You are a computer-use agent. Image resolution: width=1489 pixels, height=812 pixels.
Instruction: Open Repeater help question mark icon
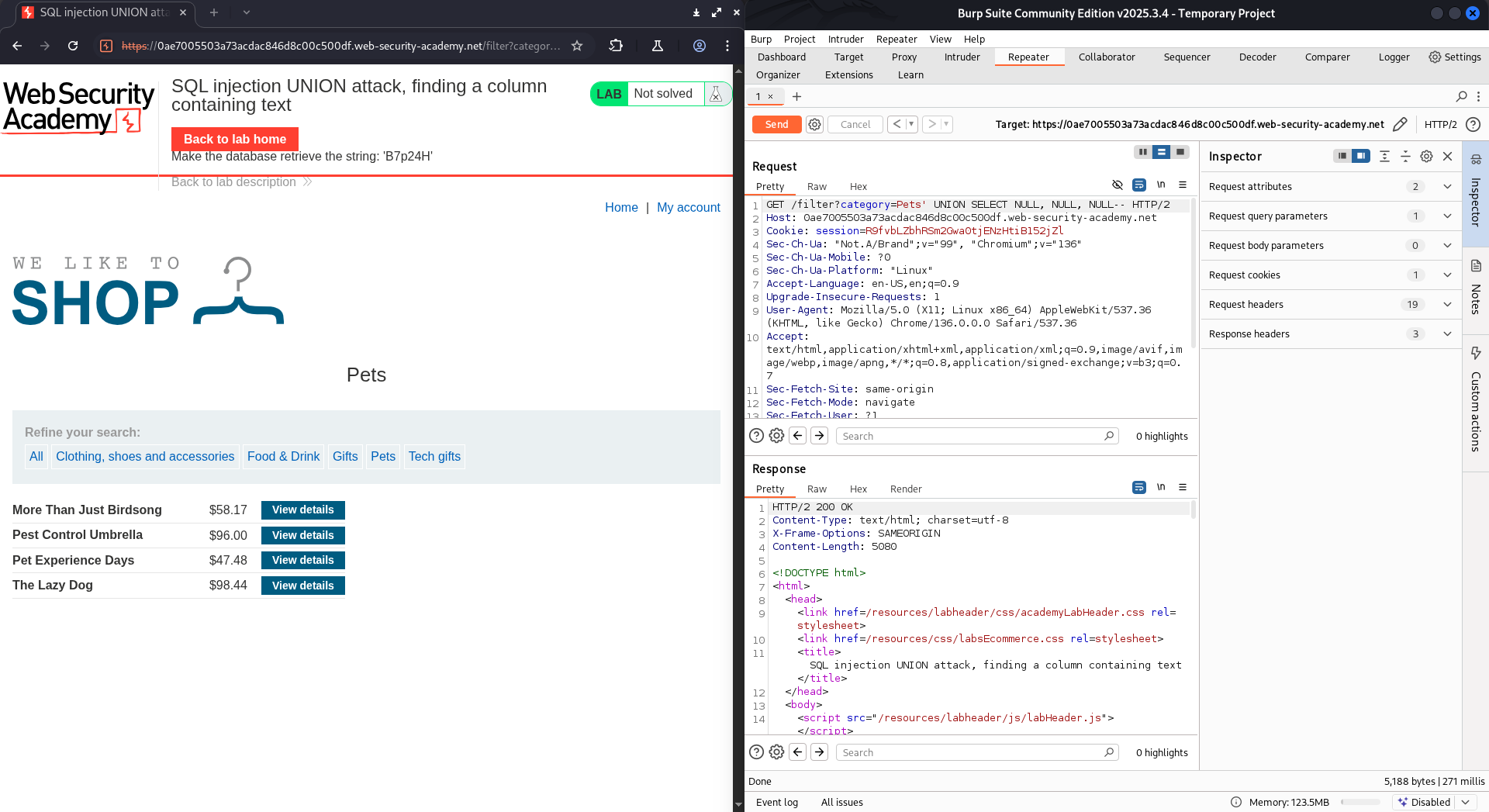click(1473, 124)
